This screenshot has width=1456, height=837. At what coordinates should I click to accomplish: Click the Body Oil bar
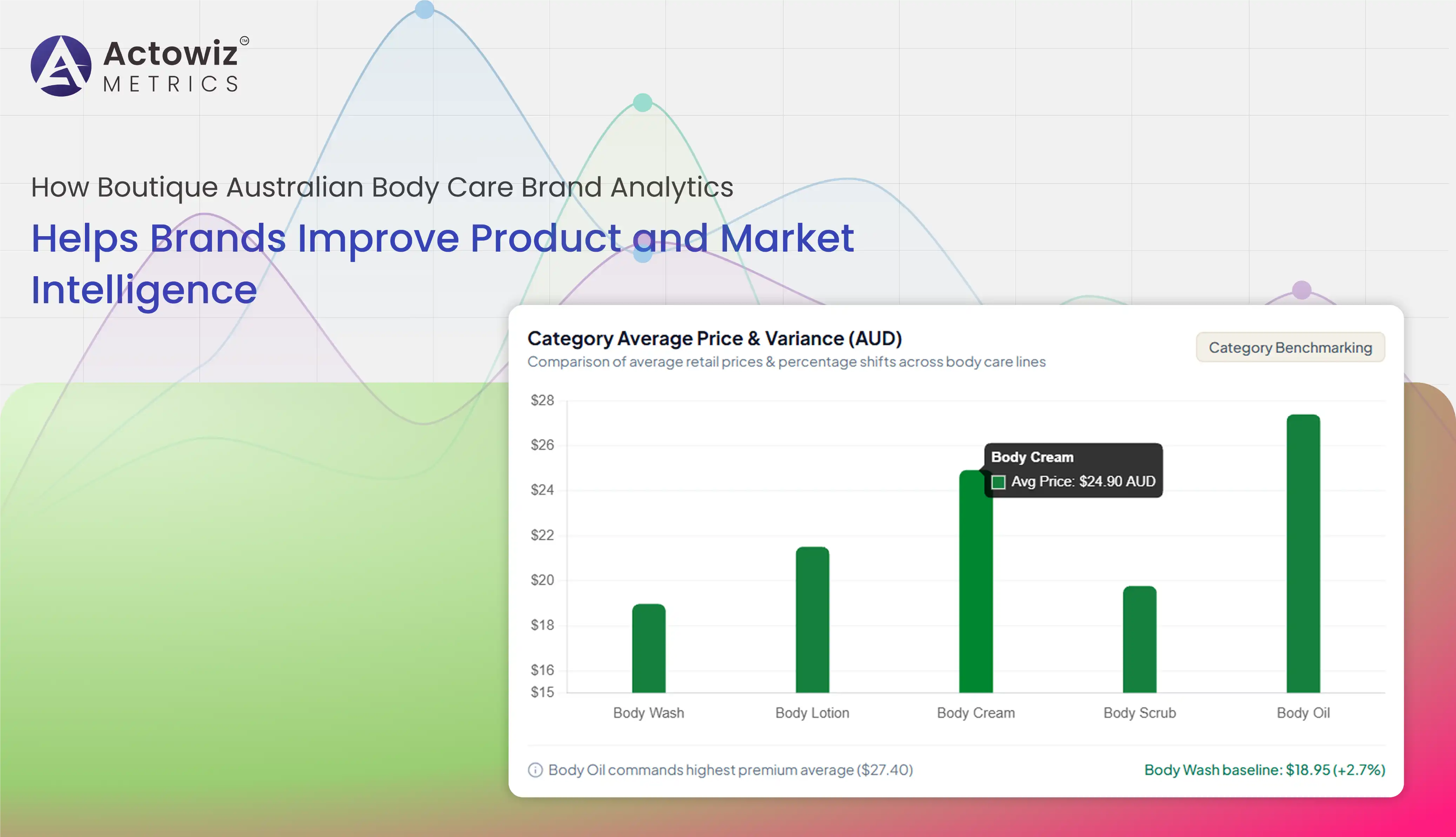(x=1303, y=553)
